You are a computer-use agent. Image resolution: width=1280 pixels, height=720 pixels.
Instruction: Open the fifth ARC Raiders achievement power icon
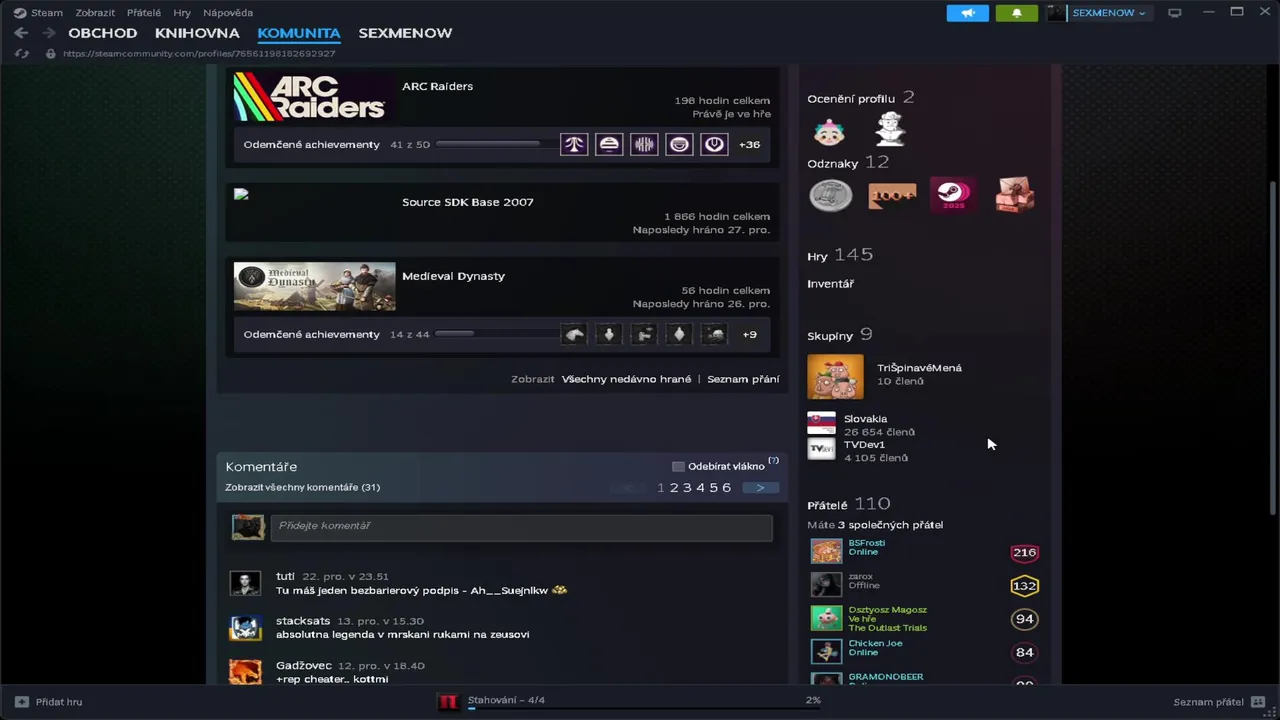click(714, 144)
